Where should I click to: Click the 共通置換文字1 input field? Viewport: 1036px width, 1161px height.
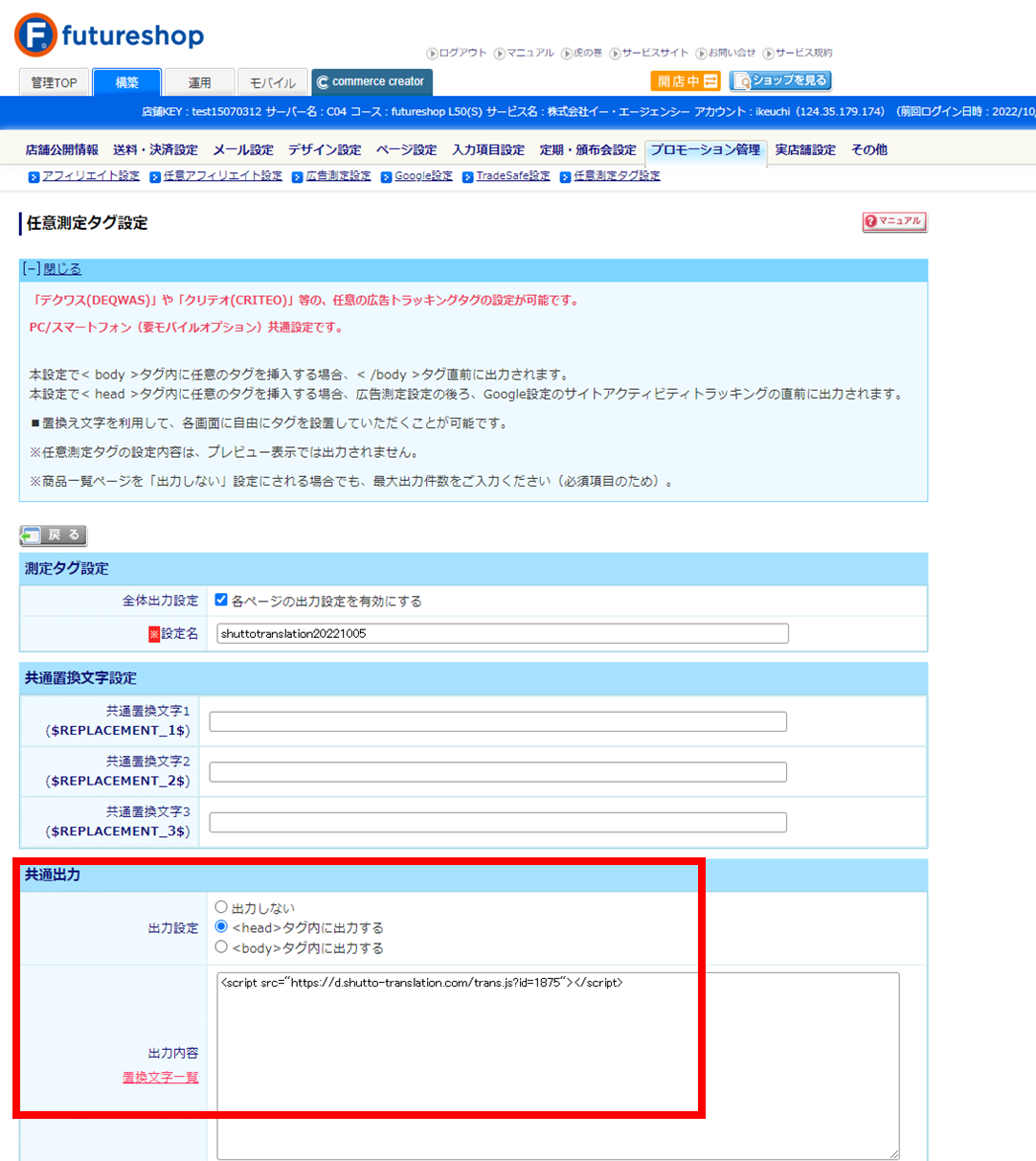498,721
